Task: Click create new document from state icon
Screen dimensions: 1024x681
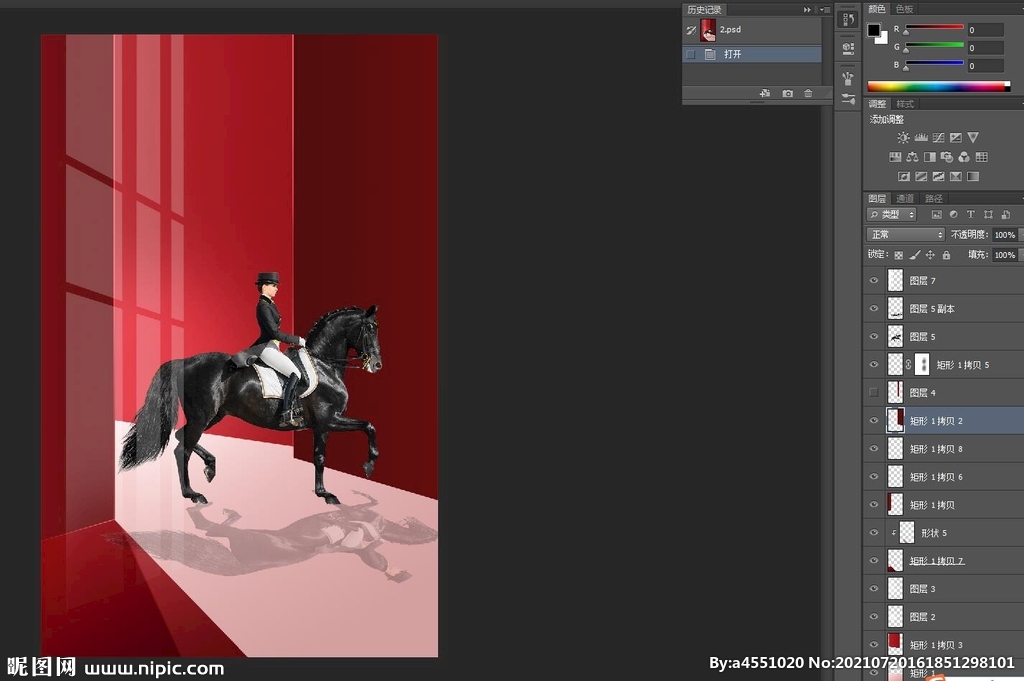Action: tap(765, 94)
